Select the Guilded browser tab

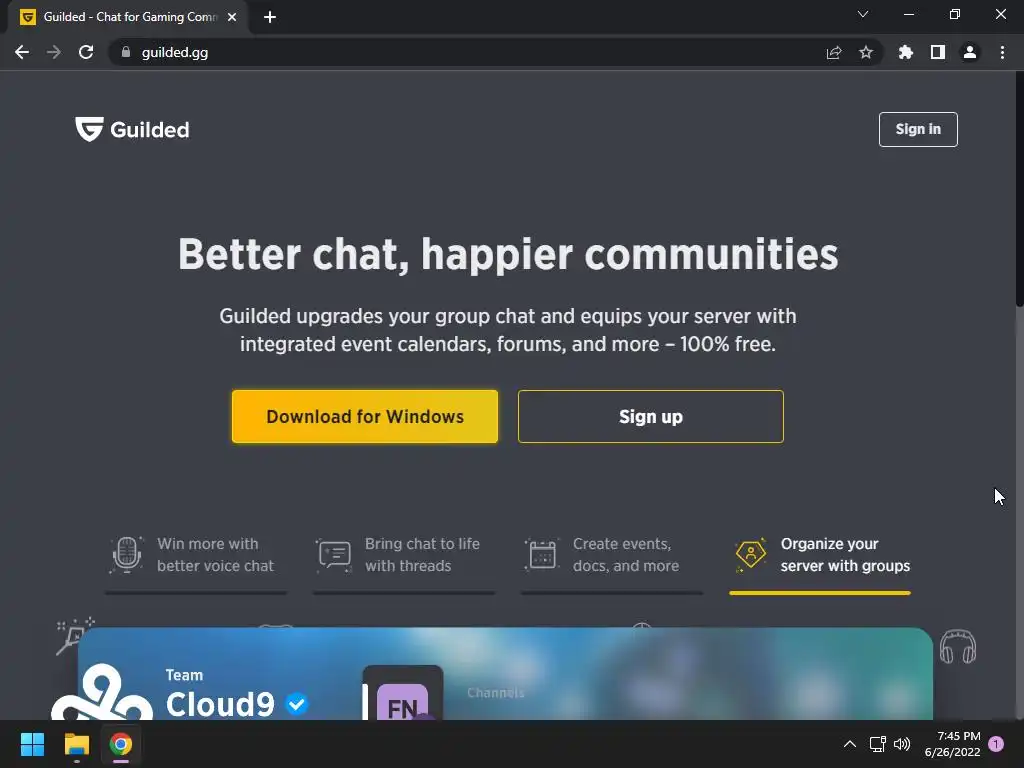(x=128, y=17)
